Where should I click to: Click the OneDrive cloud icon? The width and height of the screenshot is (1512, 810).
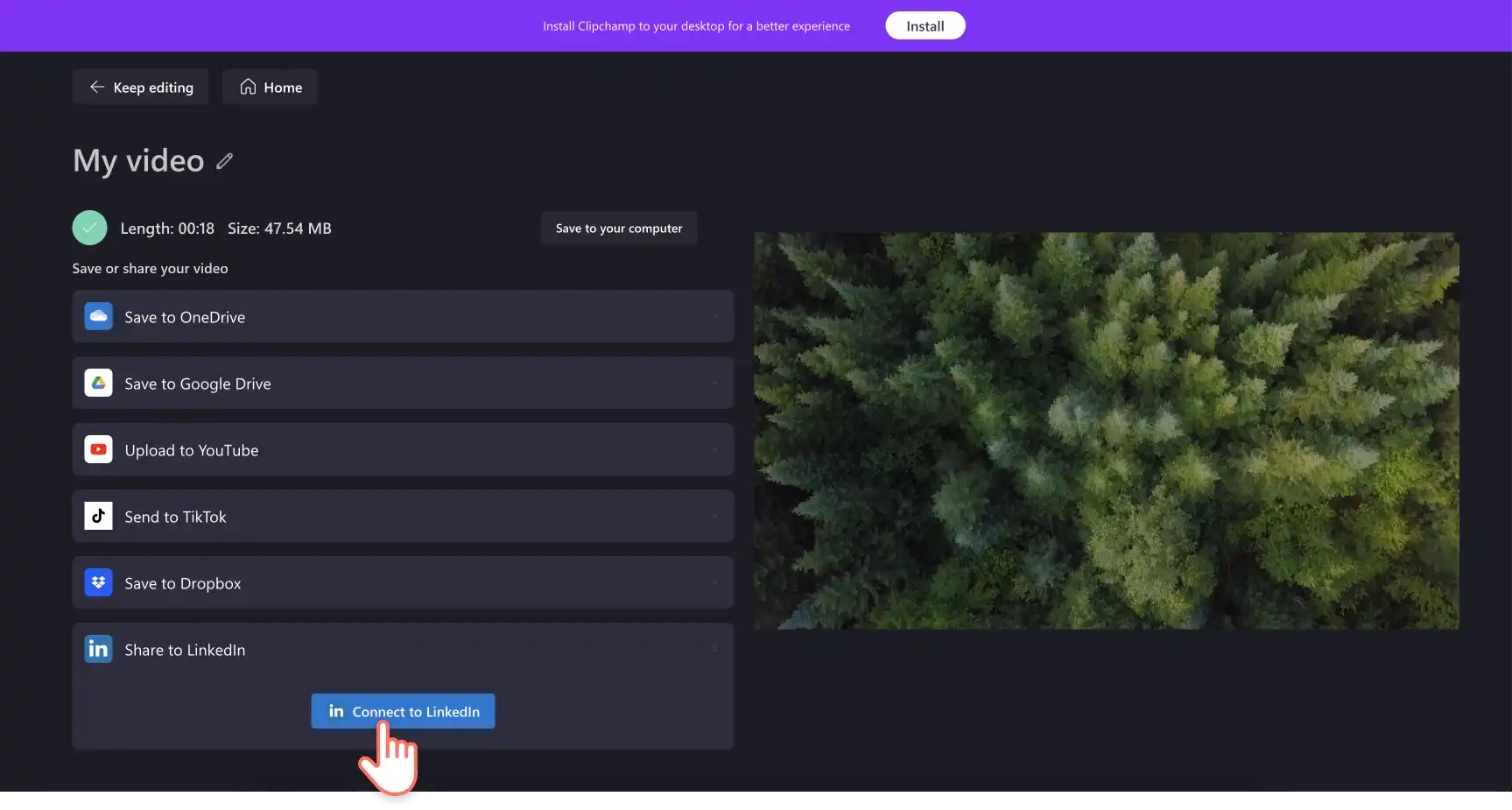coord(98,316)
